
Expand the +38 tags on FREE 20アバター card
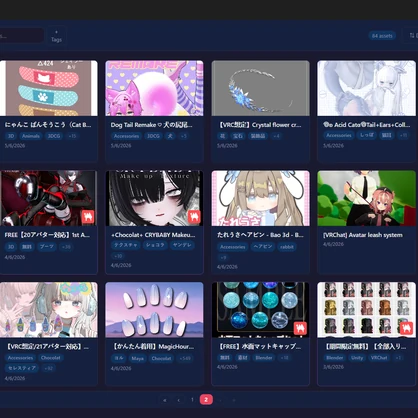66,247
